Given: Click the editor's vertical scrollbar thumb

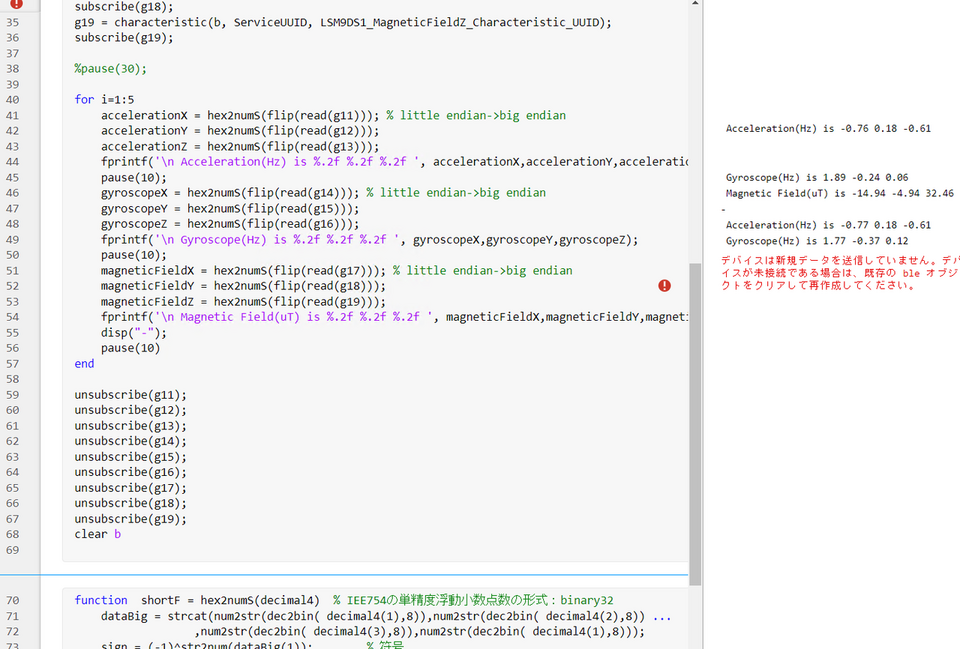Looking at the screenshot, I should pos(695,420).
